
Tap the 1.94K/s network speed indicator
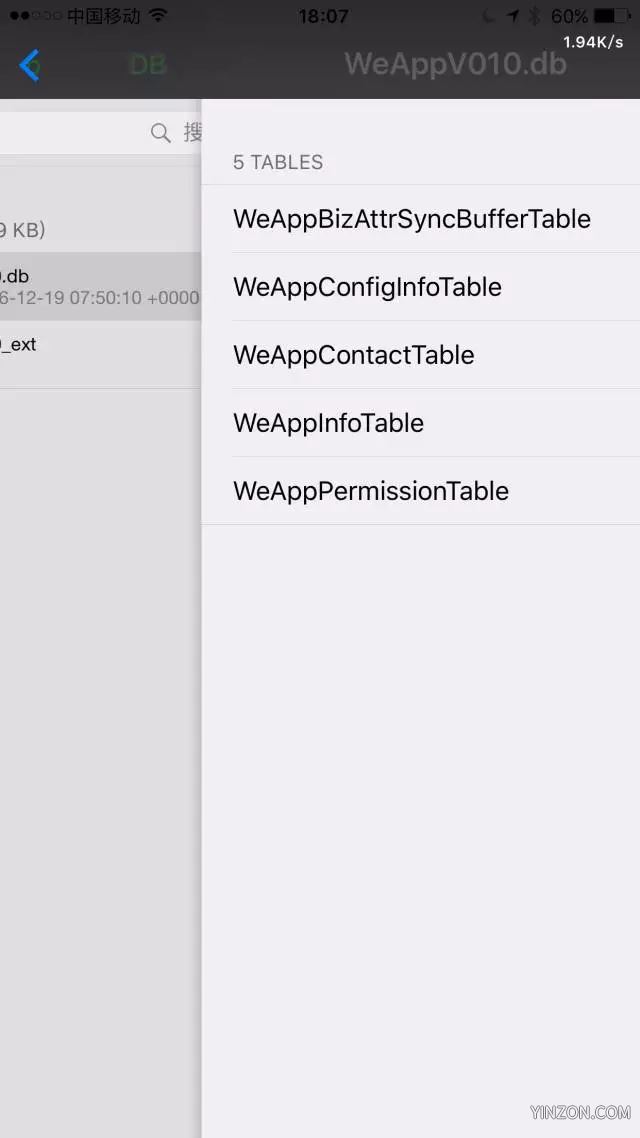[x=593, y=42]
